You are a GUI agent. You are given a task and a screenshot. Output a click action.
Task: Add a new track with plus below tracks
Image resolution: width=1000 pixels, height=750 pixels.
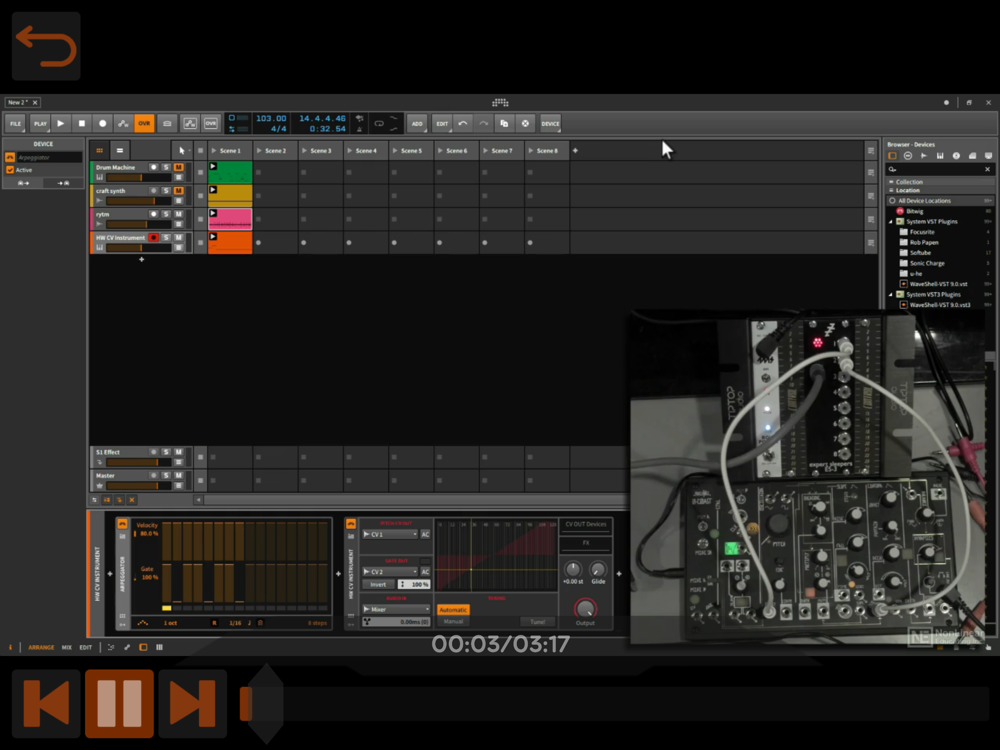(x=142, y=260)
